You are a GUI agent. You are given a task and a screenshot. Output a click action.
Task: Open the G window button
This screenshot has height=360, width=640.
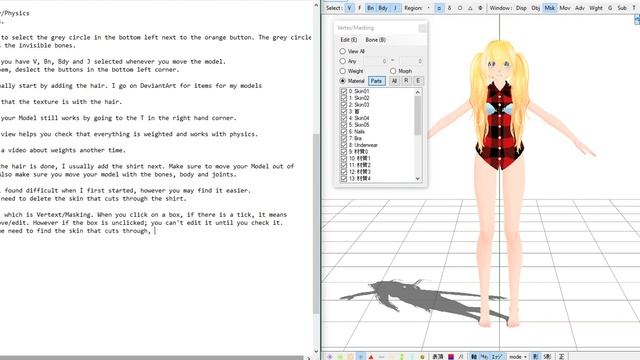pyautogui.click(x=610, y=8)
